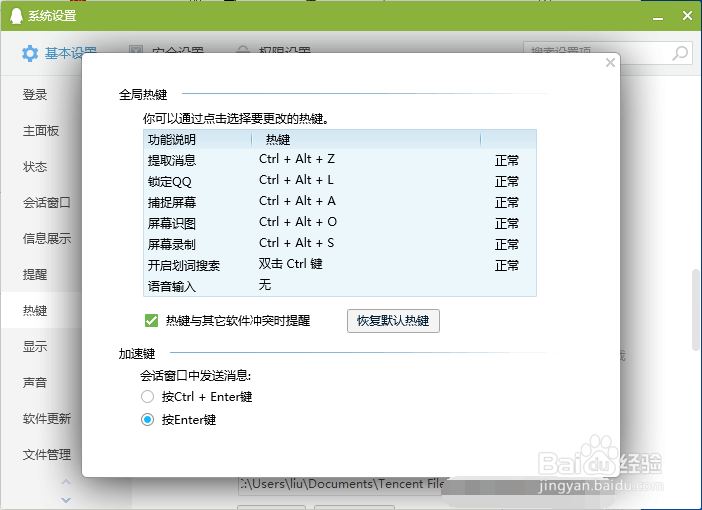Open the 提醒 sidebar item
This screenshot has width=702, height=510.
pos(35,274)
